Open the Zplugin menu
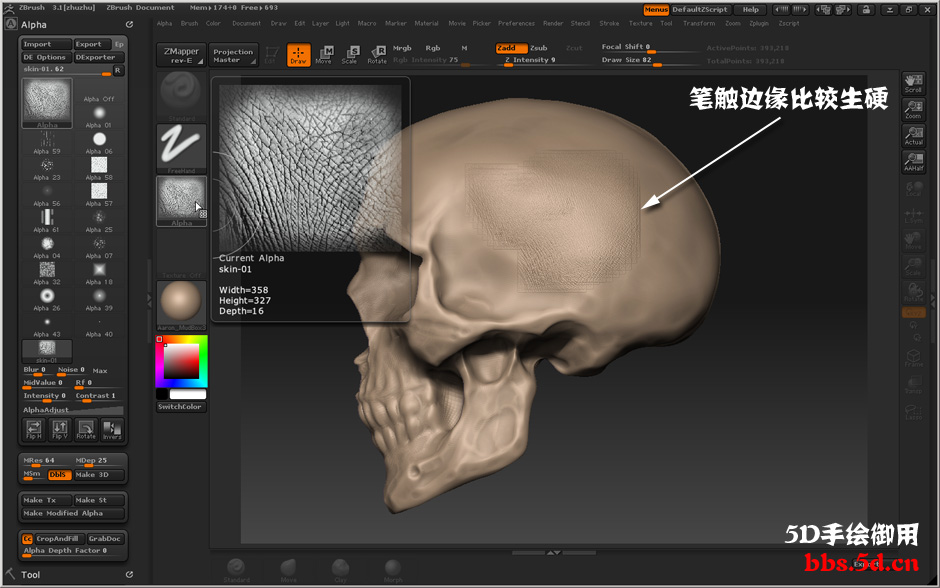The image size is (940, 588). [759, 23]
